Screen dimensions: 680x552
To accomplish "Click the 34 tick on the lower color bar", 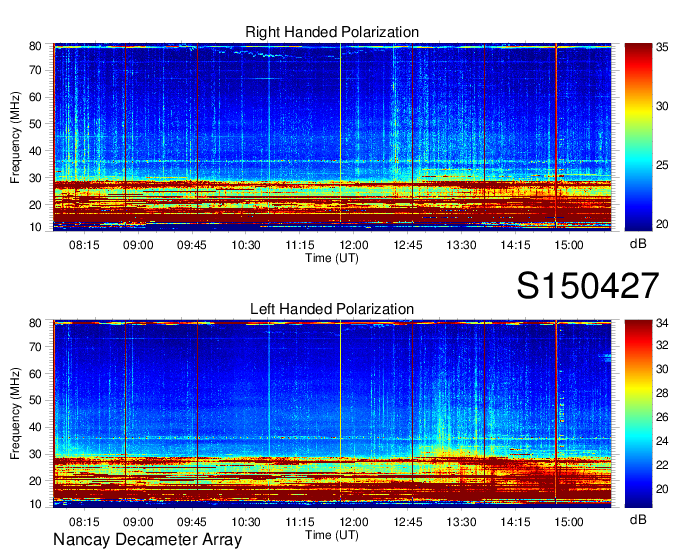I will [x=662, y=323].
